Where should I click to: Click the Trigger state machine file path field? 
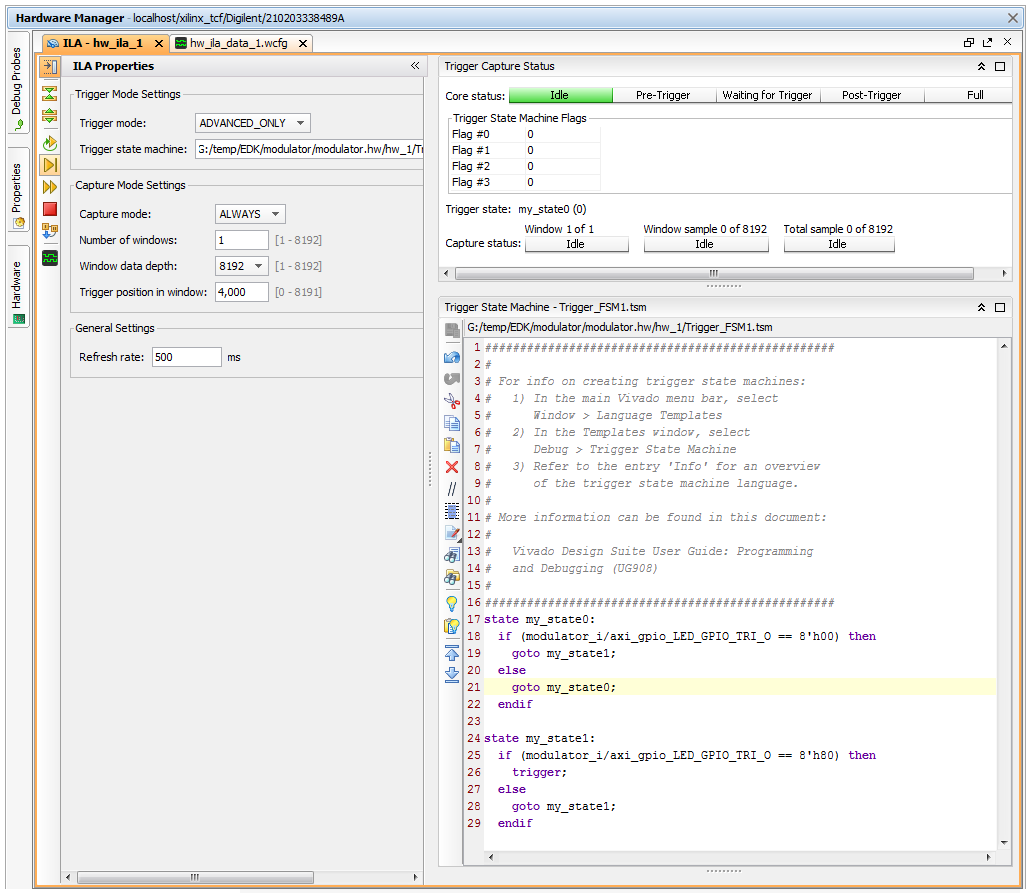[309, 150]
